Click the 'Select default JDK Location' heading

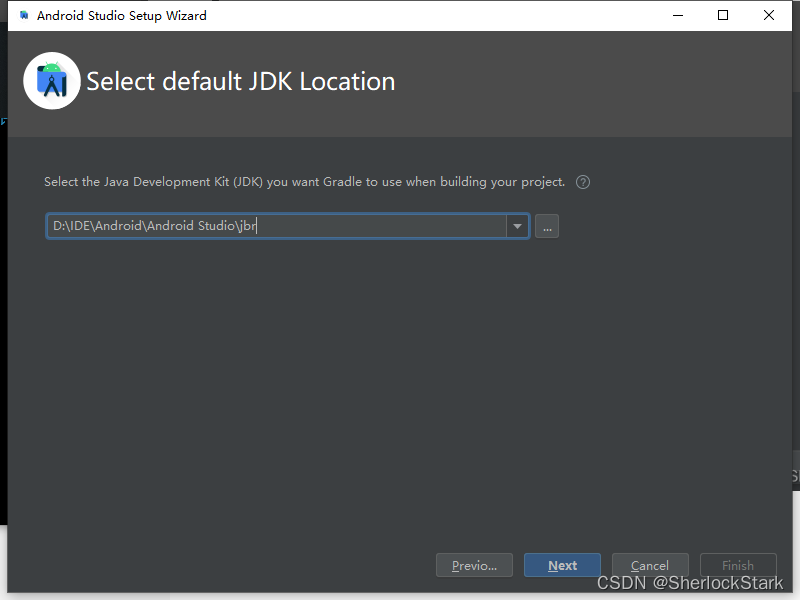point(241,82)
